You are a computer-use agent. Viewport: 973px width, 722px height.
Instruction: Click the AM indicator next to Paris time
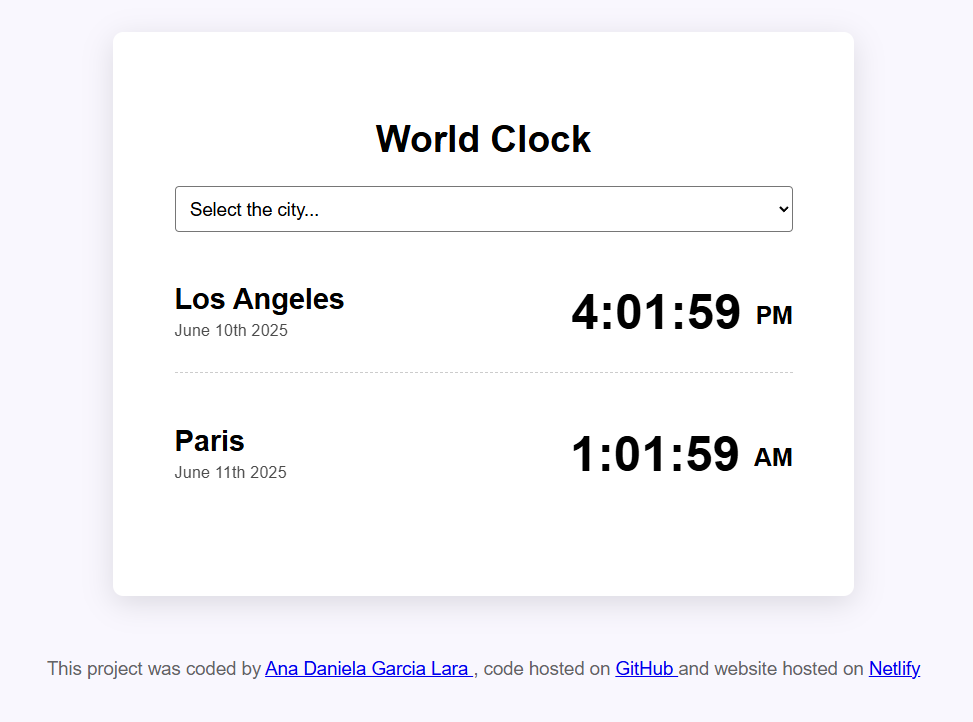[774, 457]
